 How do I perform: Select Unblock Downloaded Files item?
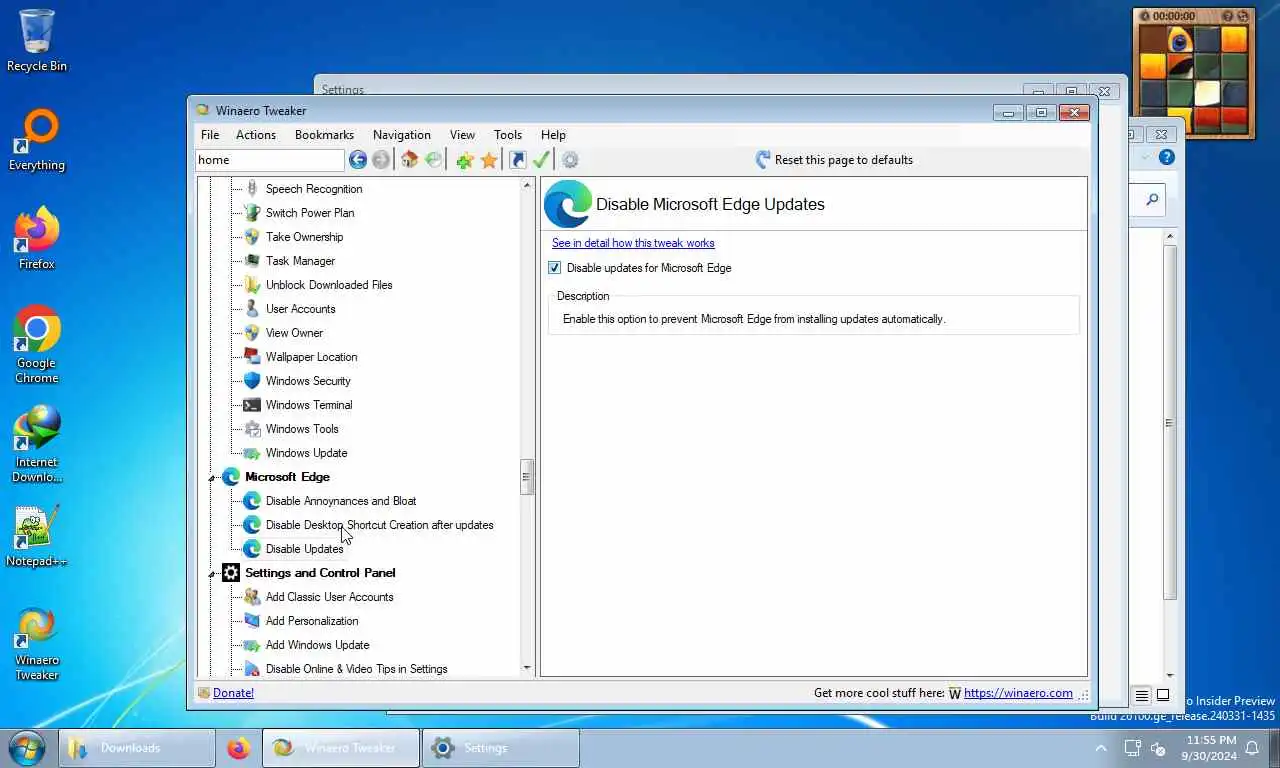click(329, 285)
